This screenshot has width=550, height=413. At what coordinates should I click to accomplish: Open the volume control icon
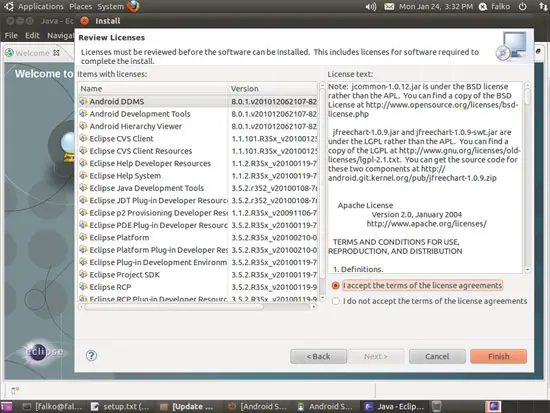click(371, 7)
